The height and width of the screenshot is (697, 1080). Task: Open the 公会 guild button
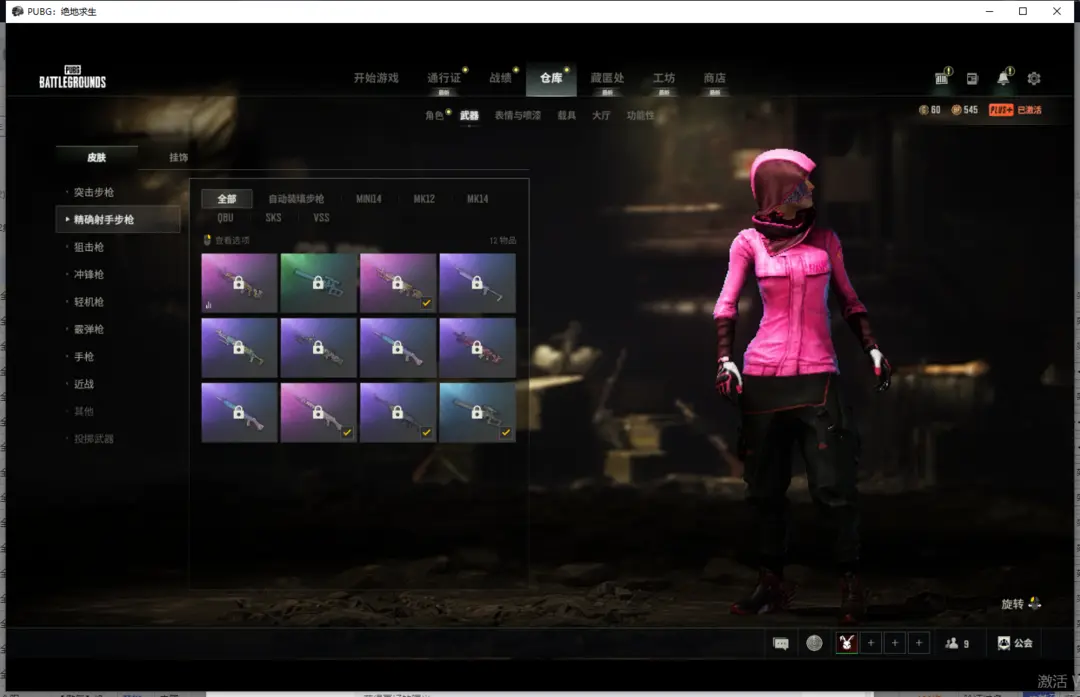1015,643
